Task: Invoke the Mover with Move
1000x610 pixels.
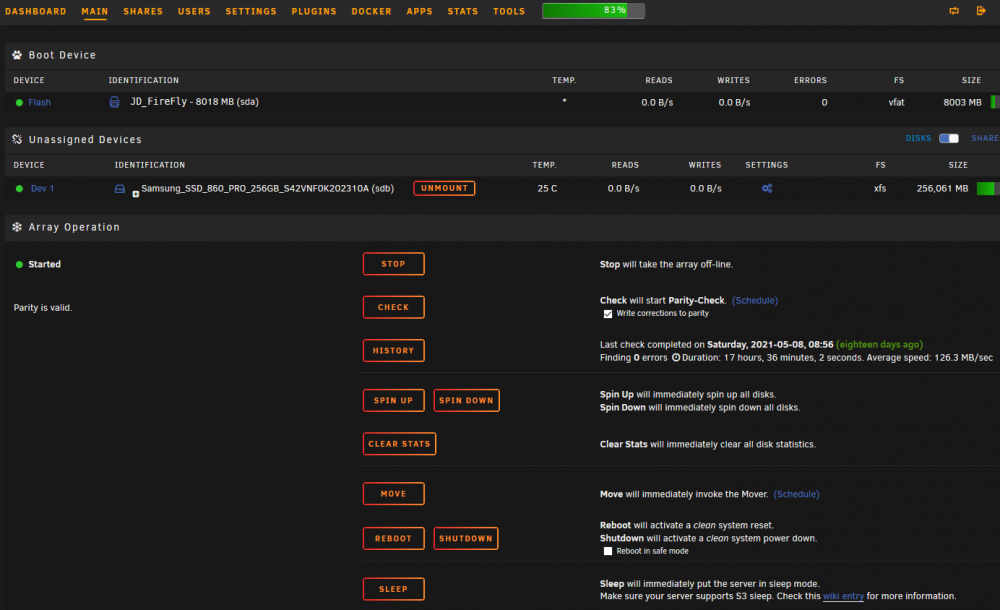Action: click(x=393, y=494)
